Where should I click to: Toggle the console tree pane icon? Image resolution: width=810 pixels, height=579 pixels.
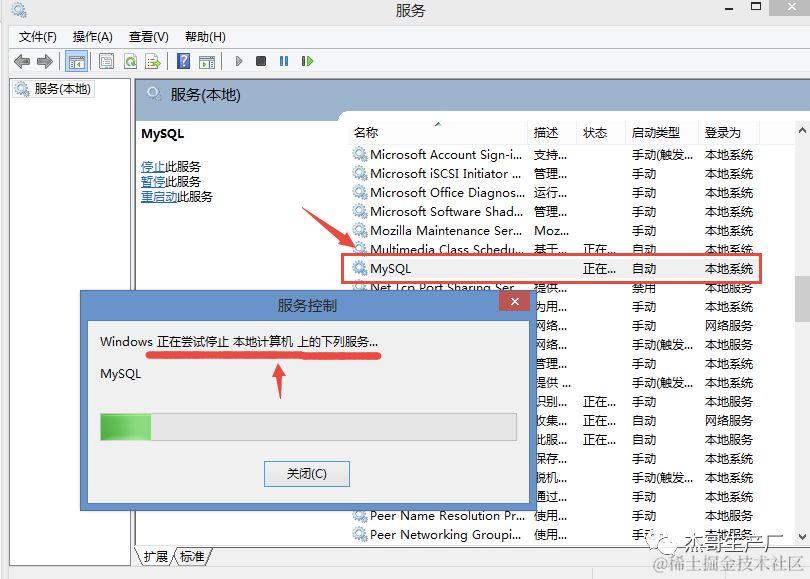(76, 61)
